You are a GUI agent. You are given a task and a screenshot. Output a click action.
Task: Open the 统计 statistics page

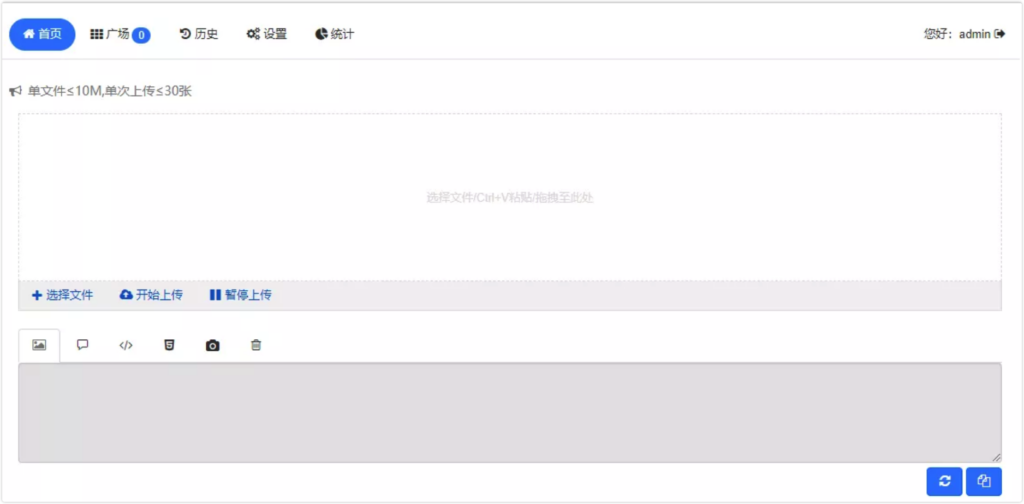[x=334, y=34]
